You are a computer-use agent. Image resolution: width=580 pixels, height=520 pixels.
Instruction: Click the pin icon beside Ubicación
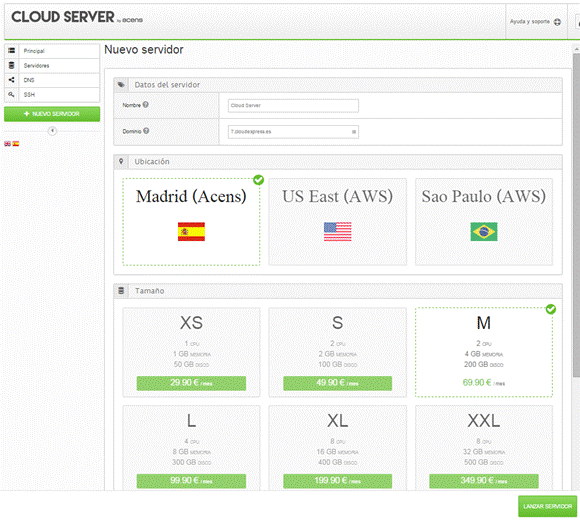coord(121,161)
